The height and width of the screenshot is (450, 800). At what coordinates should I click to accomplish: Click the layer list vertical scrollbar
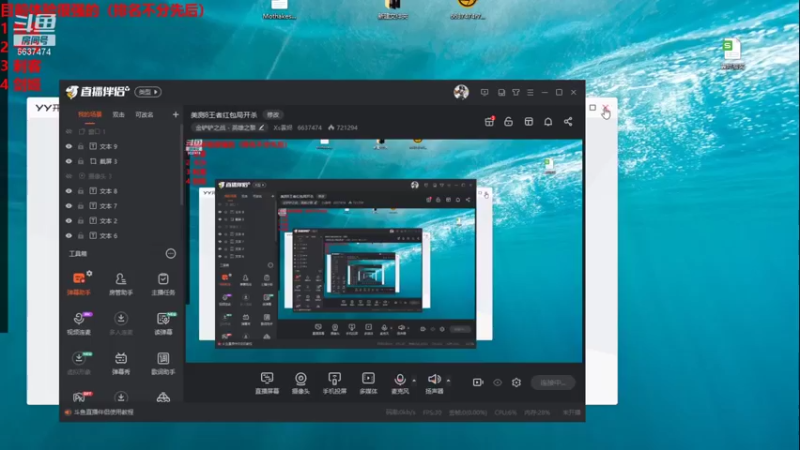pos(181,166)
